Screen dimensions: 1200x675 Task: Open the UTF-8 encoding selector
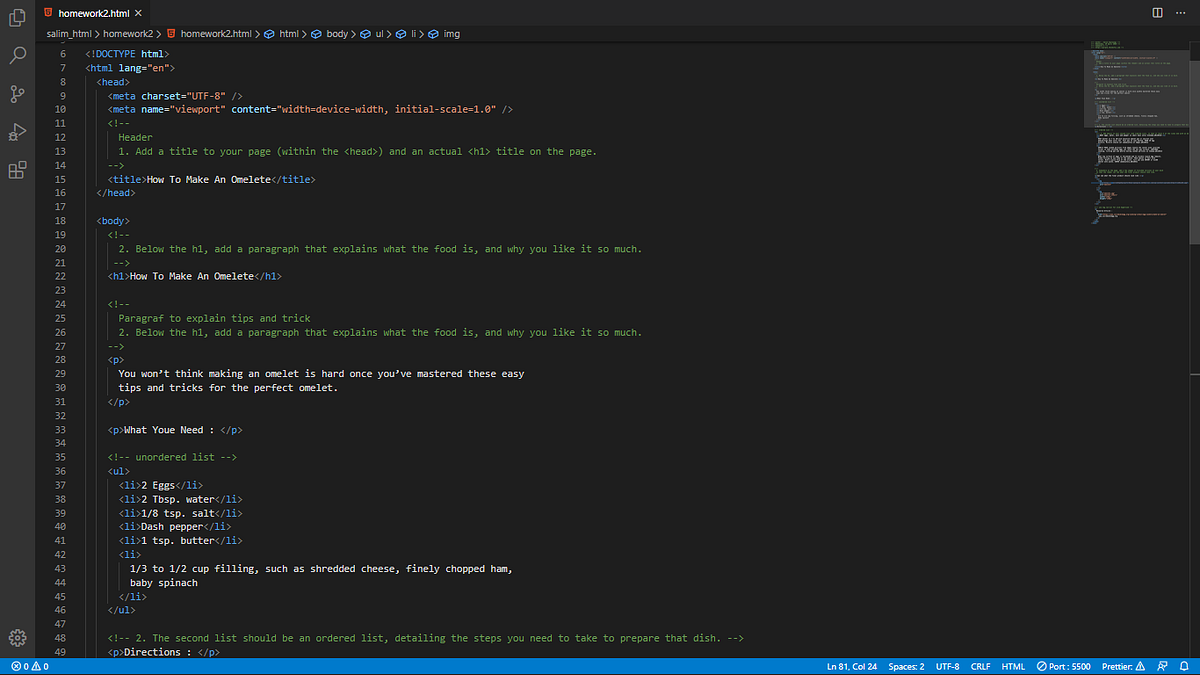click(x=947, y=666)
